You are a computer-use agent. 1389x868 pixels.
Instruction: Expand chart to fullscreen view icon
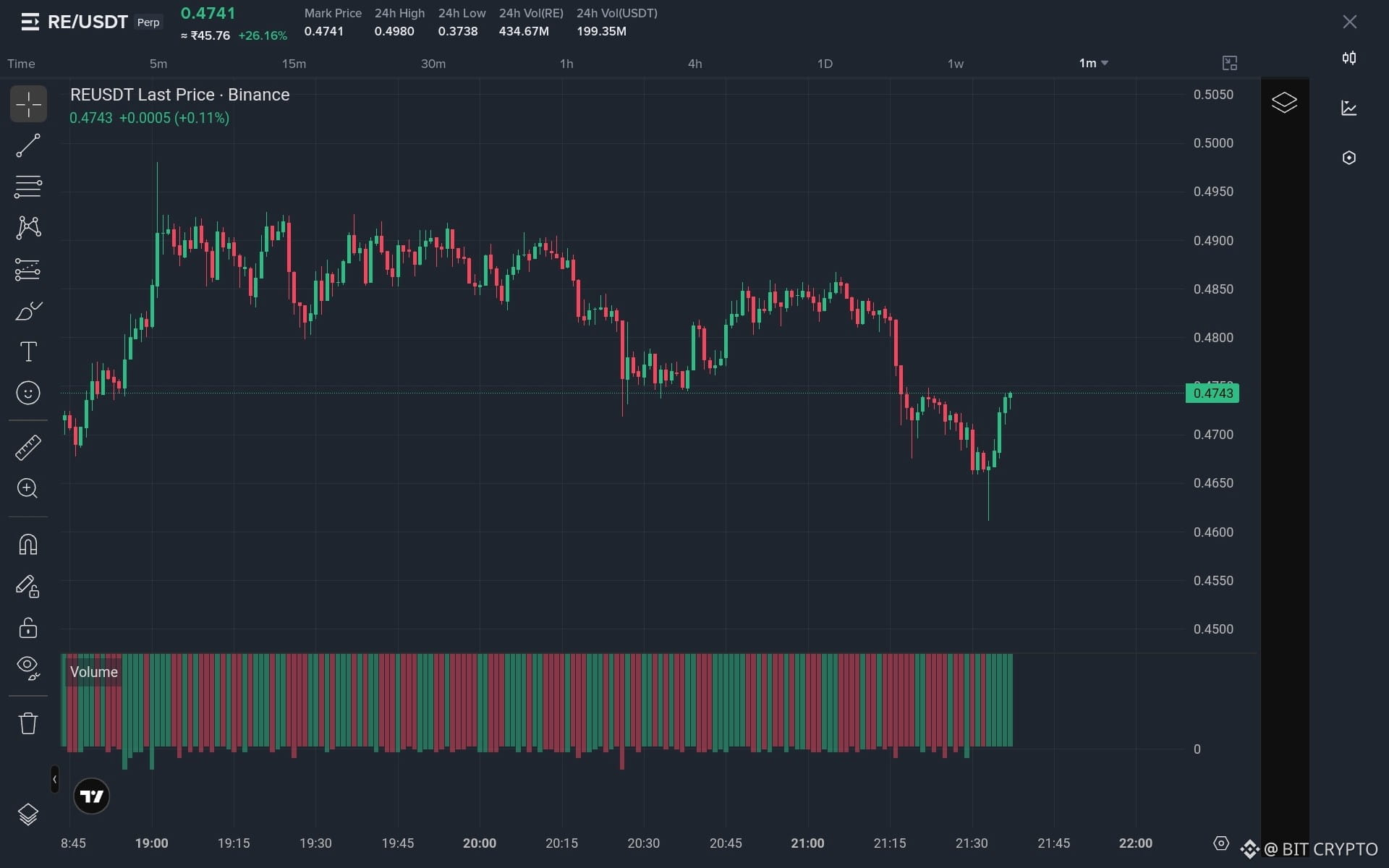[1230, 64]
